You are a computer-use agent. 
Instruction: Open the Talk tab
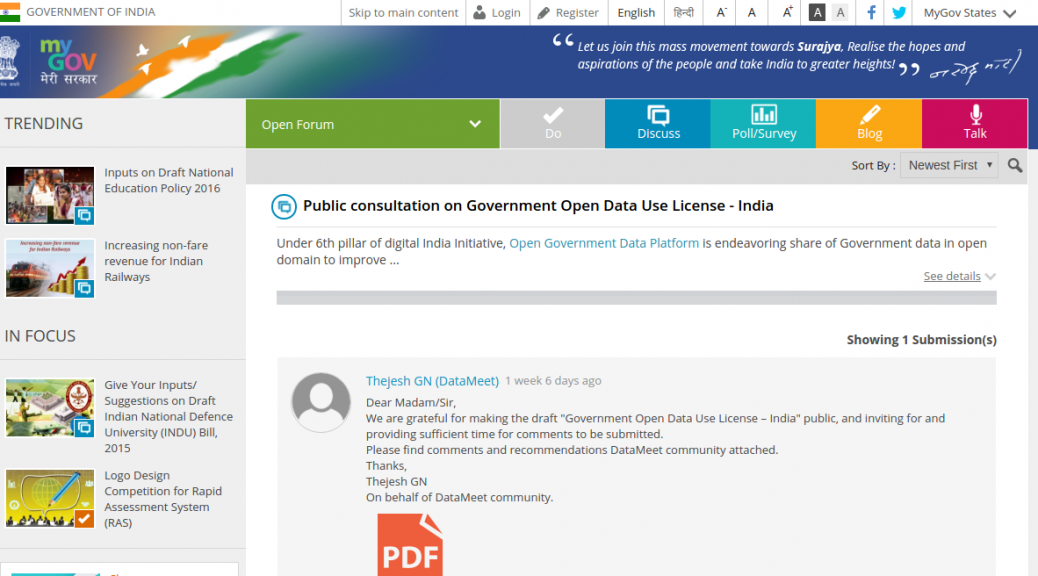[975, 124]
